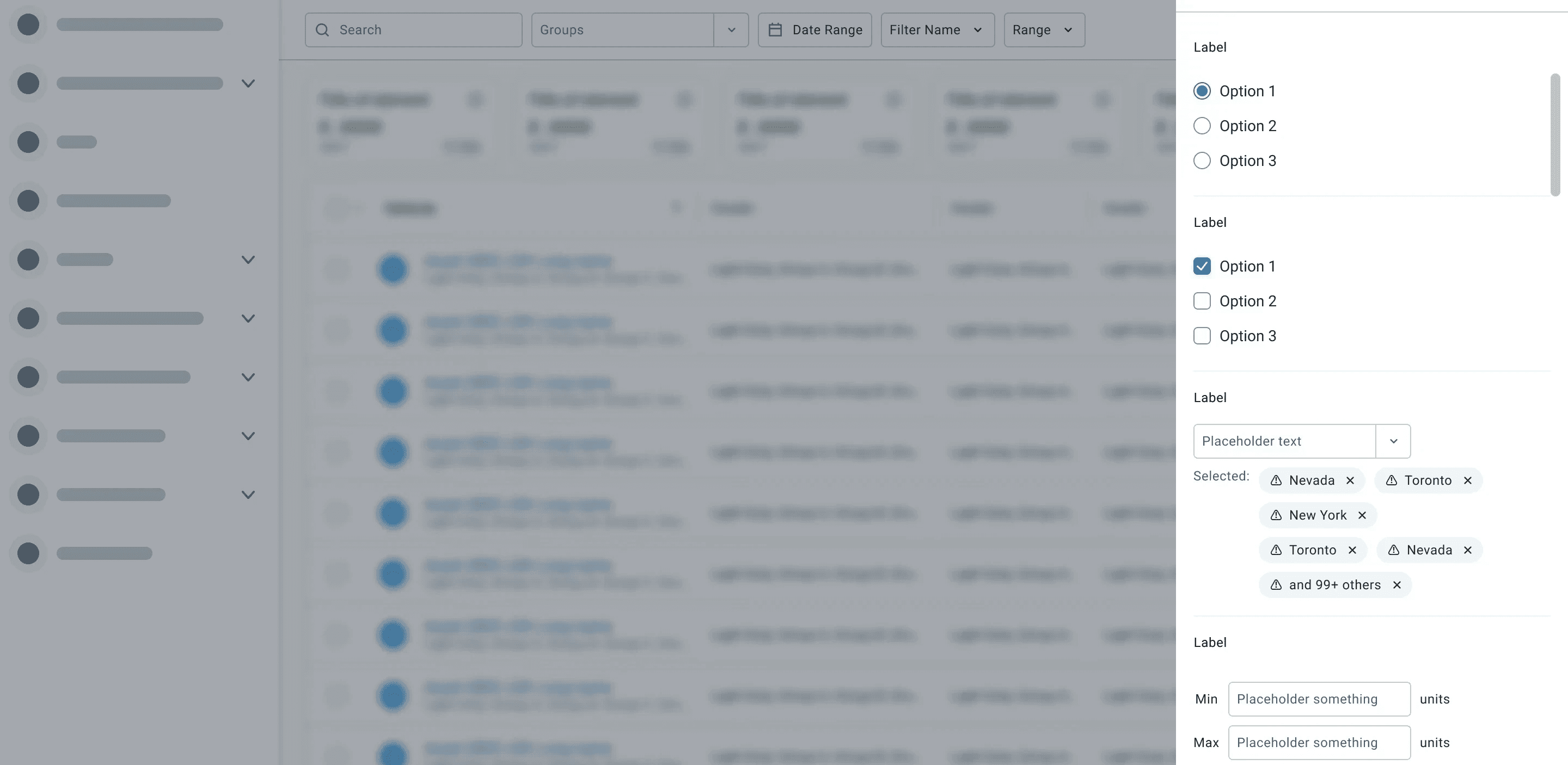
Task: Expand the second sidebar item chevron
Action: pos(248,83)
